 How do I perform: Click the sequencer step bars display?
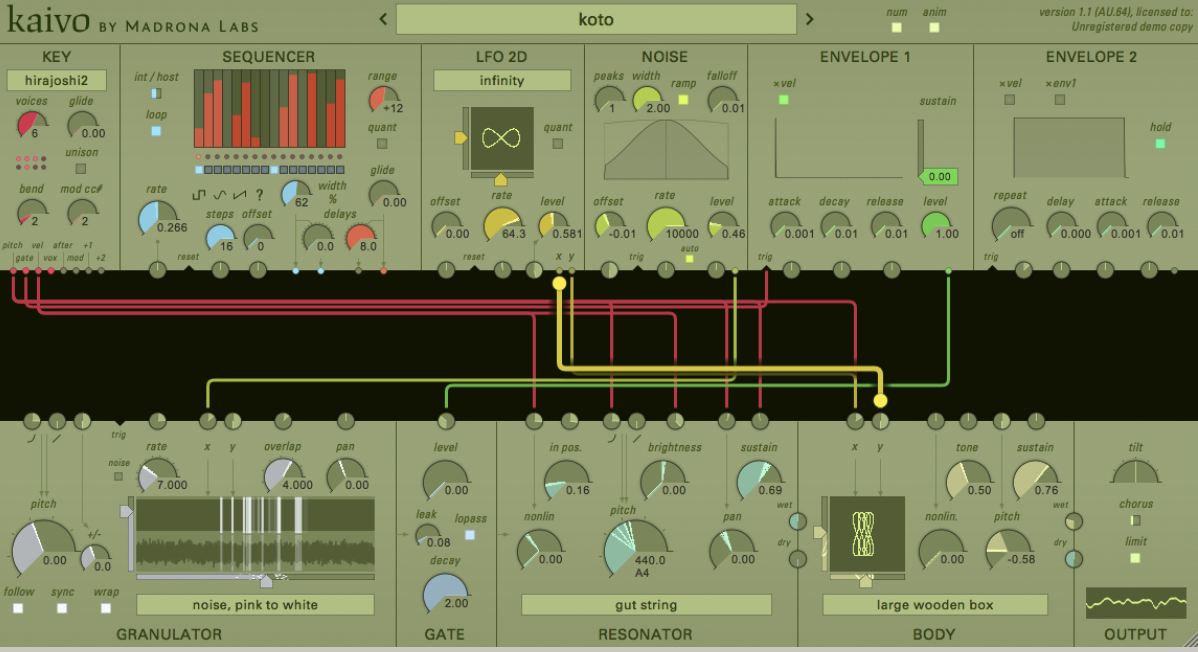270,109
